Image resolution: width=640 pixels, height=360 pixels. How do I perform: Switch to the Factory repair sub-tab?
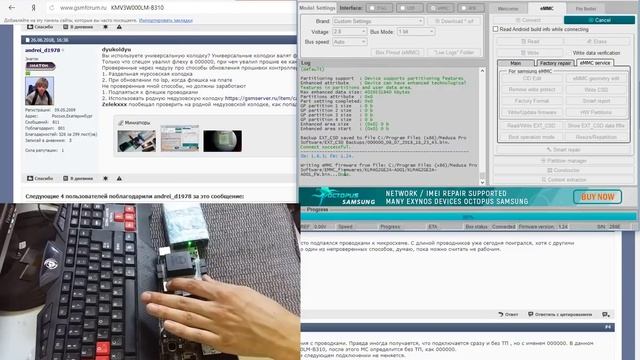(555, 63)
